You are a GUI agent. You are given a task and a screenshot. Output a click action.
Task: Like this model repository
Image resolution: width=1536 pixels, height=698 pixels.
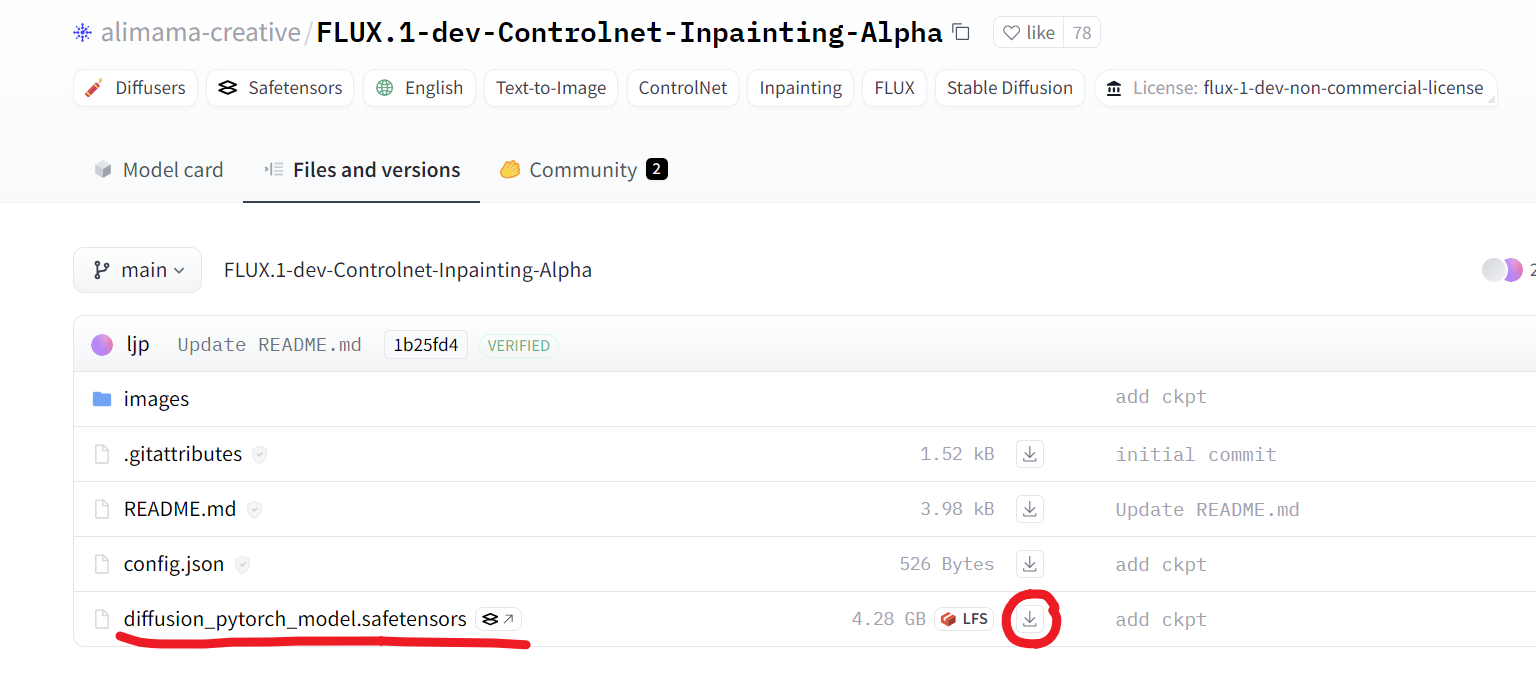click(x=1029, y=33)
